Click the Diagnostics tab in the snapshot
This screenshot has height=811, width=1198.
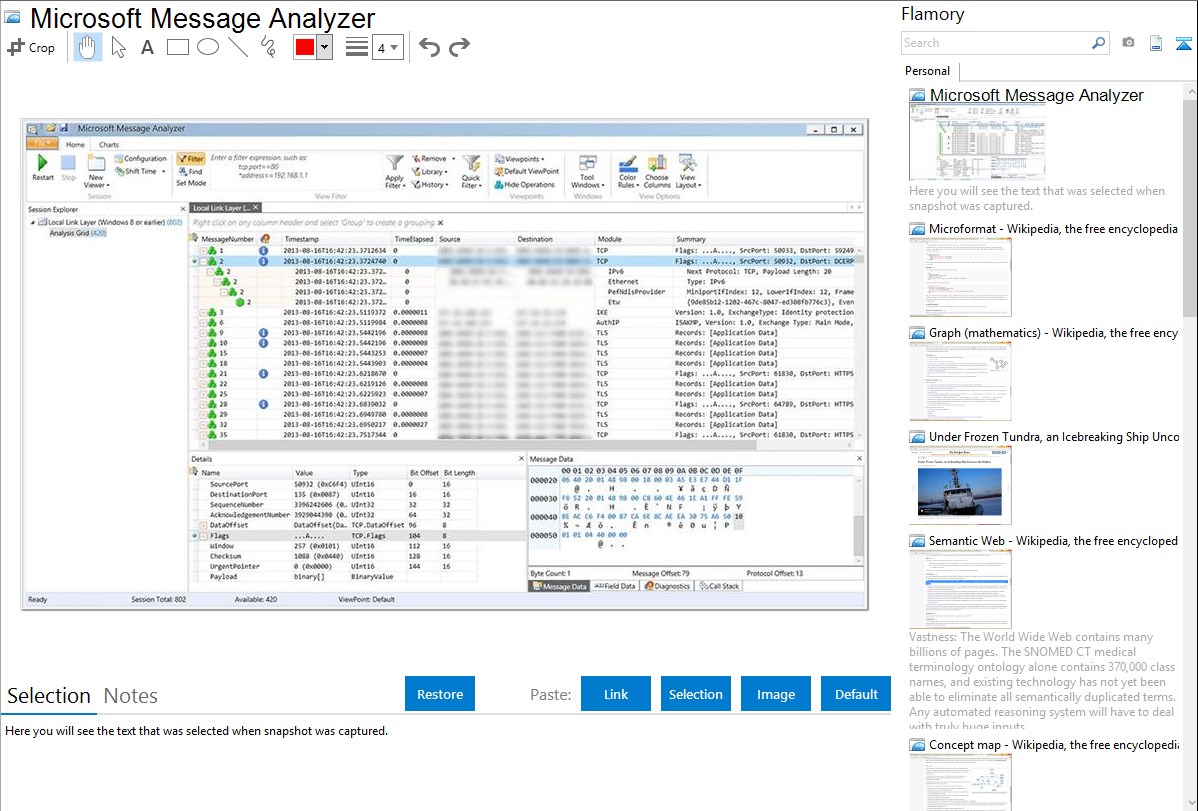click(667, 586)
